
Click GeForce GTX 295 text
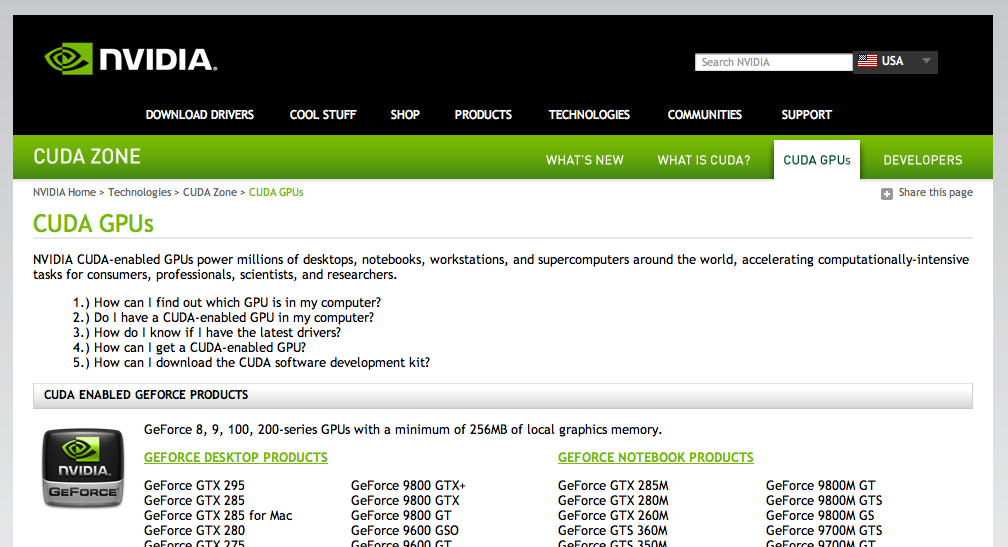point(194,485)
